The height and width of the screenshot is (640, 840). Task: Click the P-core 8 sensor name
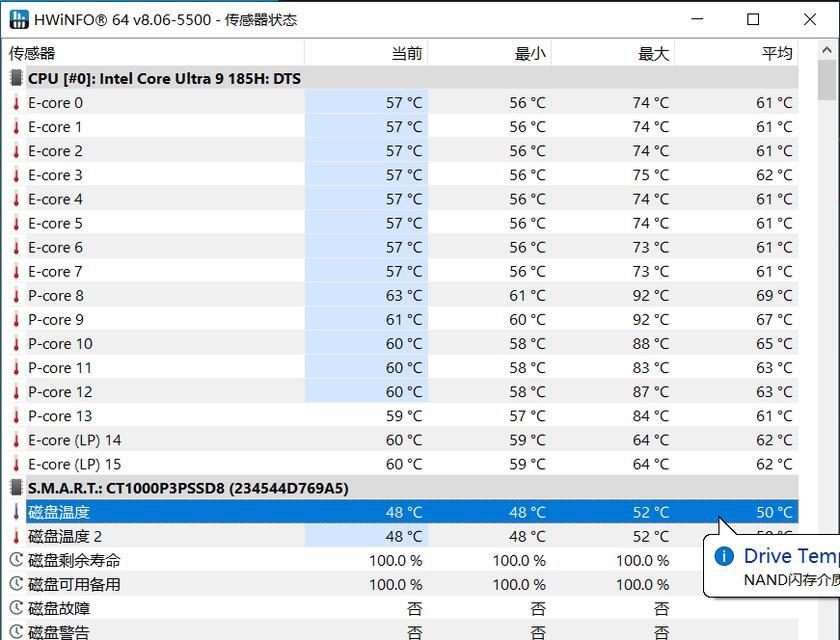click(56, 296)
